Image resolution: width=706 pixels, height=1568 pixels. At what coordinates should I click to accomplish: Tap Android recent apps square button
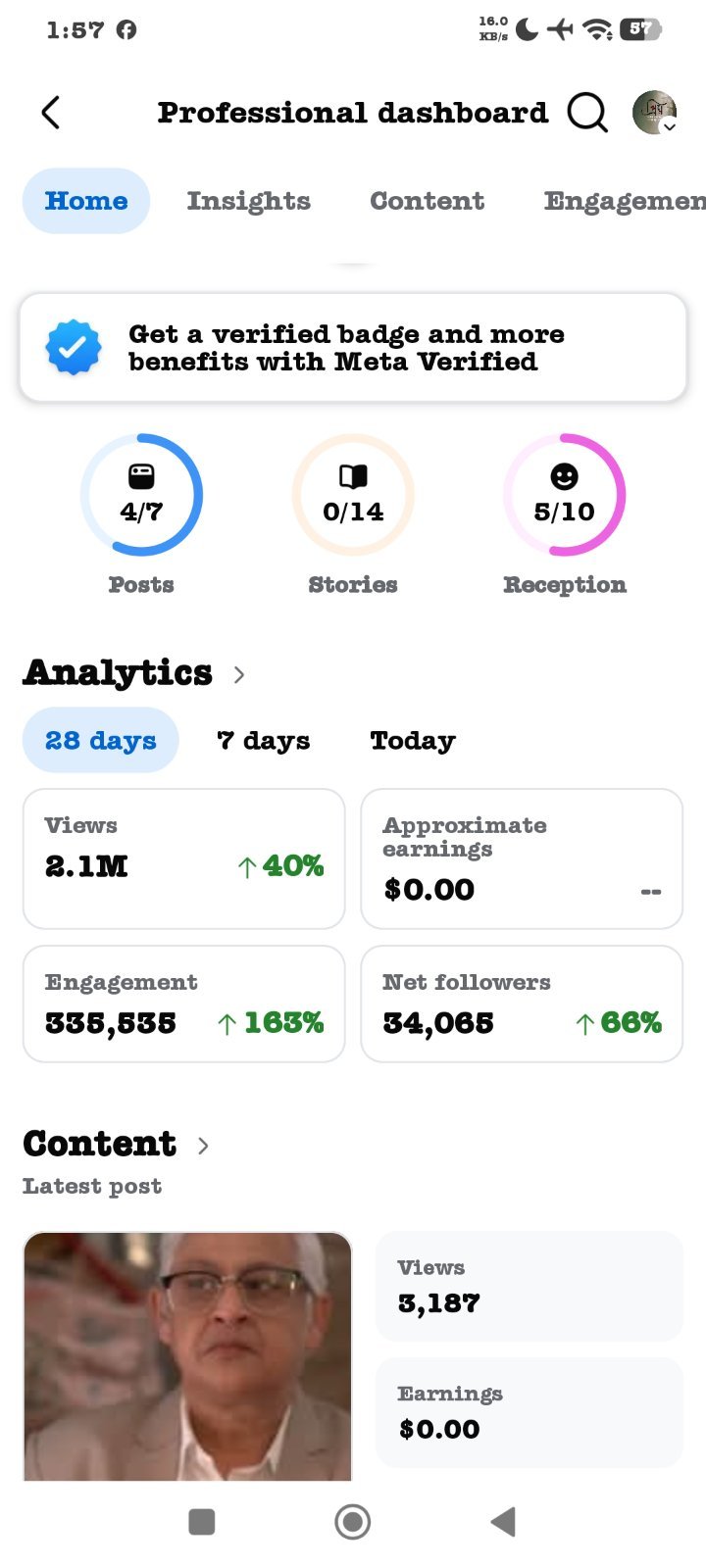(202, 1522)
